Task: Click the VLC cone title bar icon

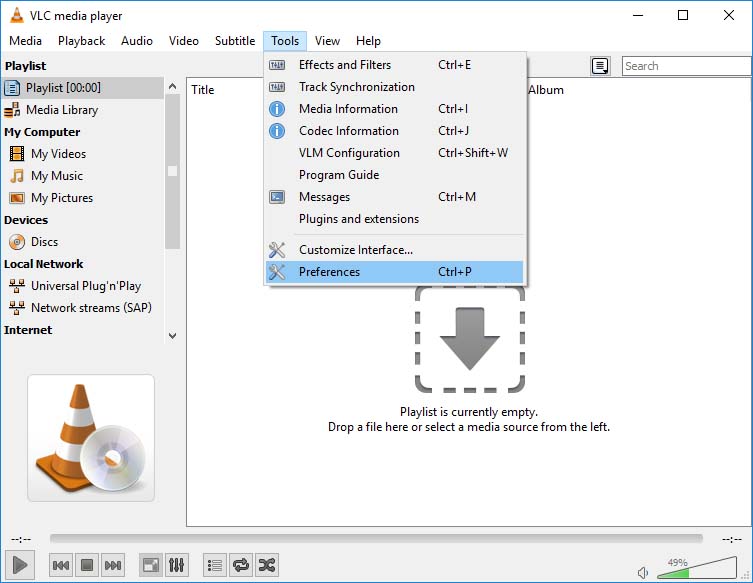Action: click(x=16, y=15)
